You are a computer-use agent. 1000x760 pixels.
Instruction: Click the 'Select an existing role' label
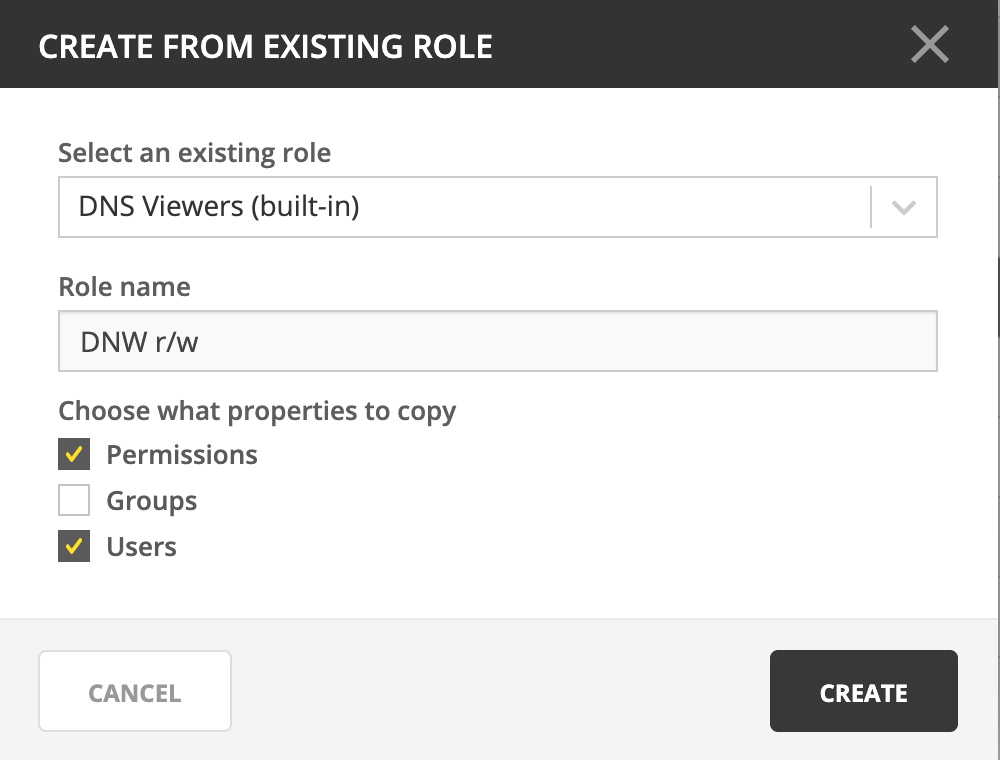click(194, 153)
